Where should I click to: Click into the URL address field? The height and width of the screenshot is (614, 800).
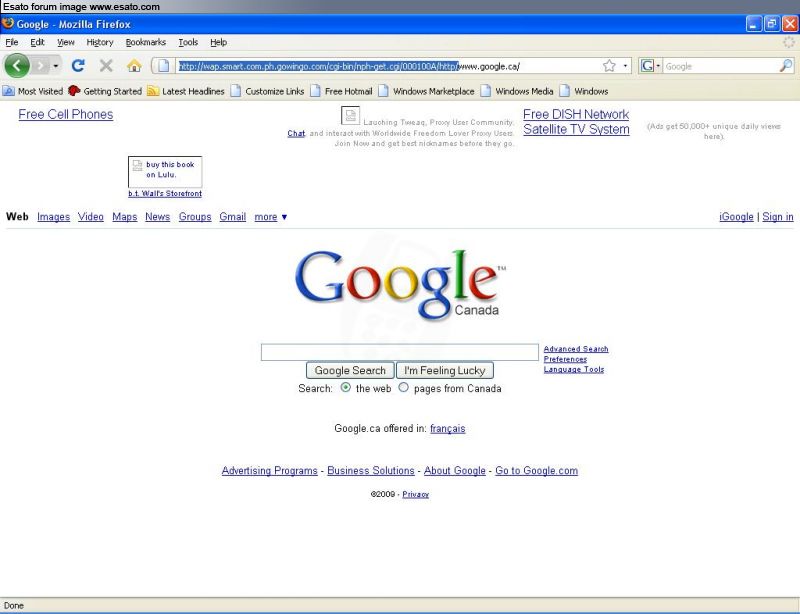click(388, 66)
